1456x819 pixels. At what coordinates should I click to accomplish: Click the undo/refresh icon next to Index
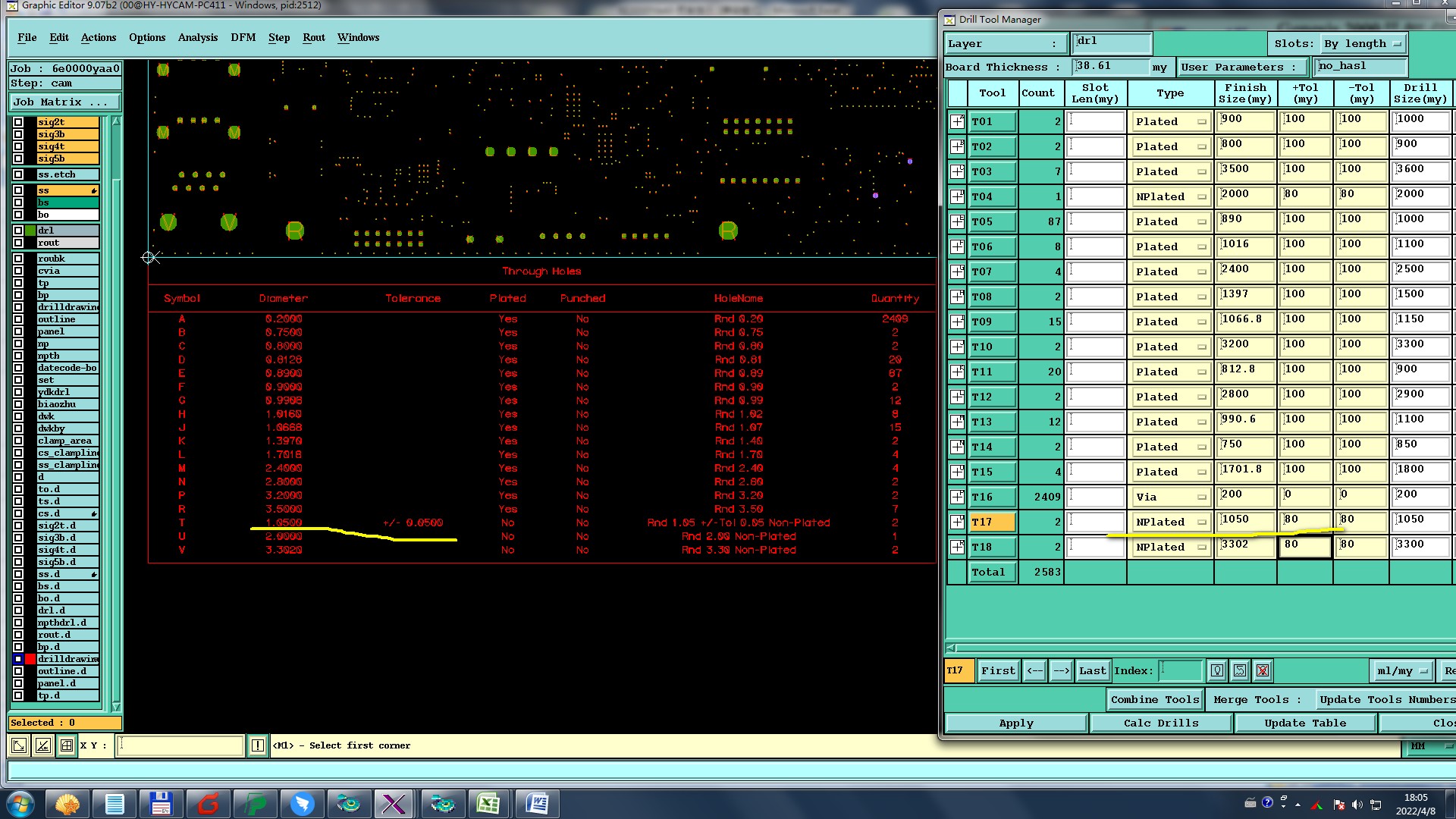coord(1240,670)
